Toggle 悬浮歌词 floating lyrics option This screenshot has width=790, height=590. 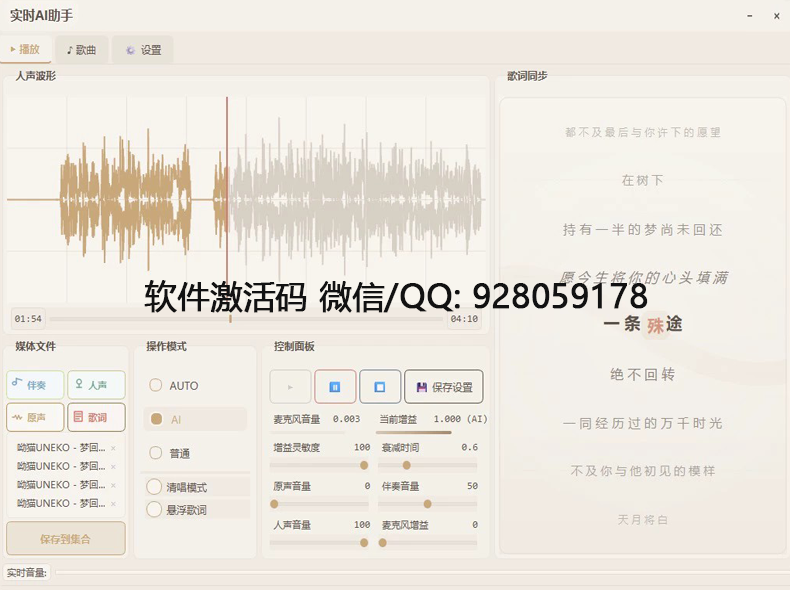pos(154,510)
